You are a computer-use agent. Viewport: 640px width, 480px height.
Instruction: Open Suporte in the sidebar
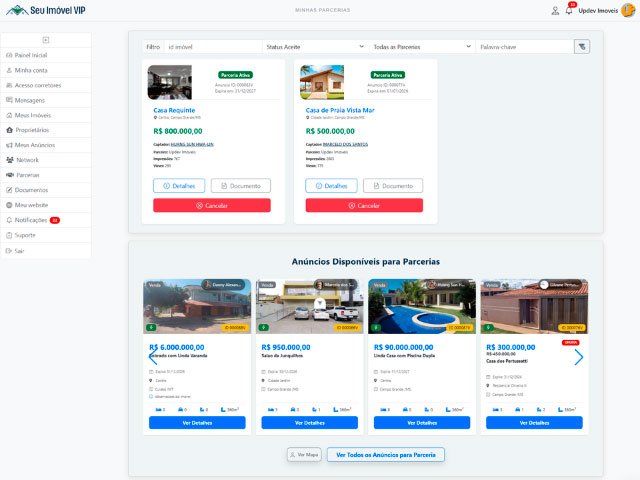pos(46,236)
